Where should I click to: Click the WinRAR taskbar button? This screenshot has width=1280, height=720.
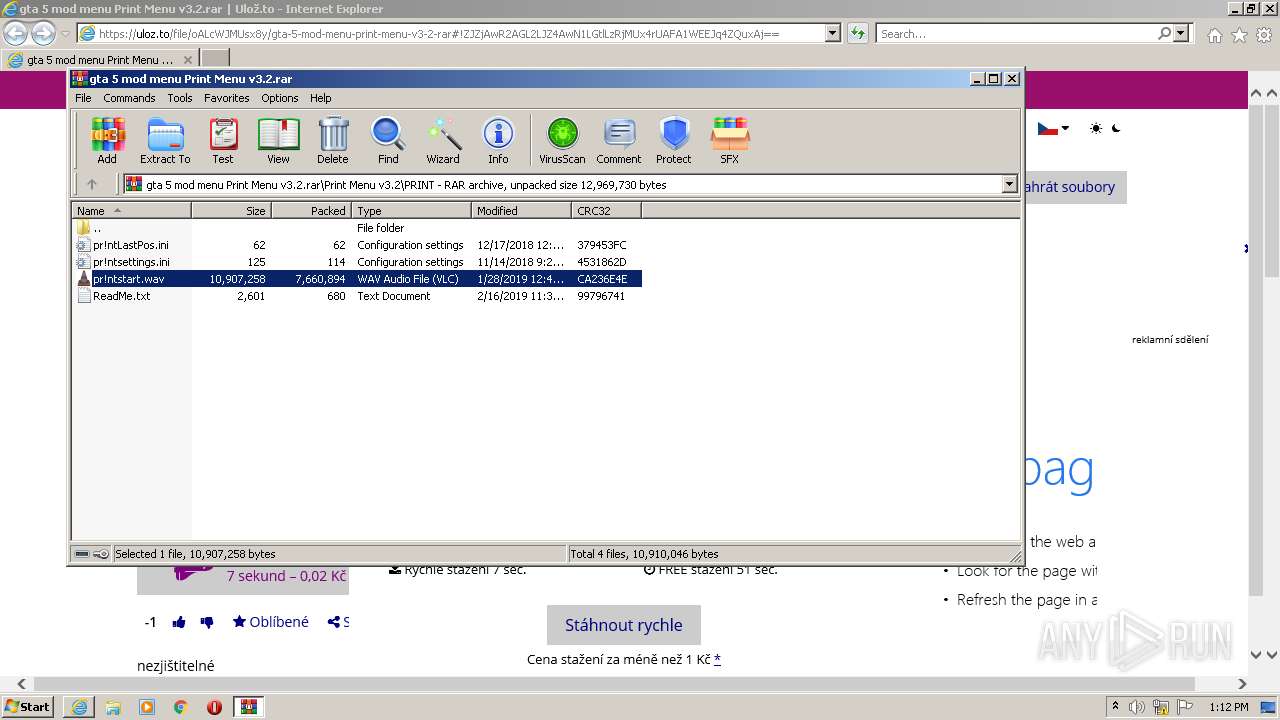coord(248,707)
